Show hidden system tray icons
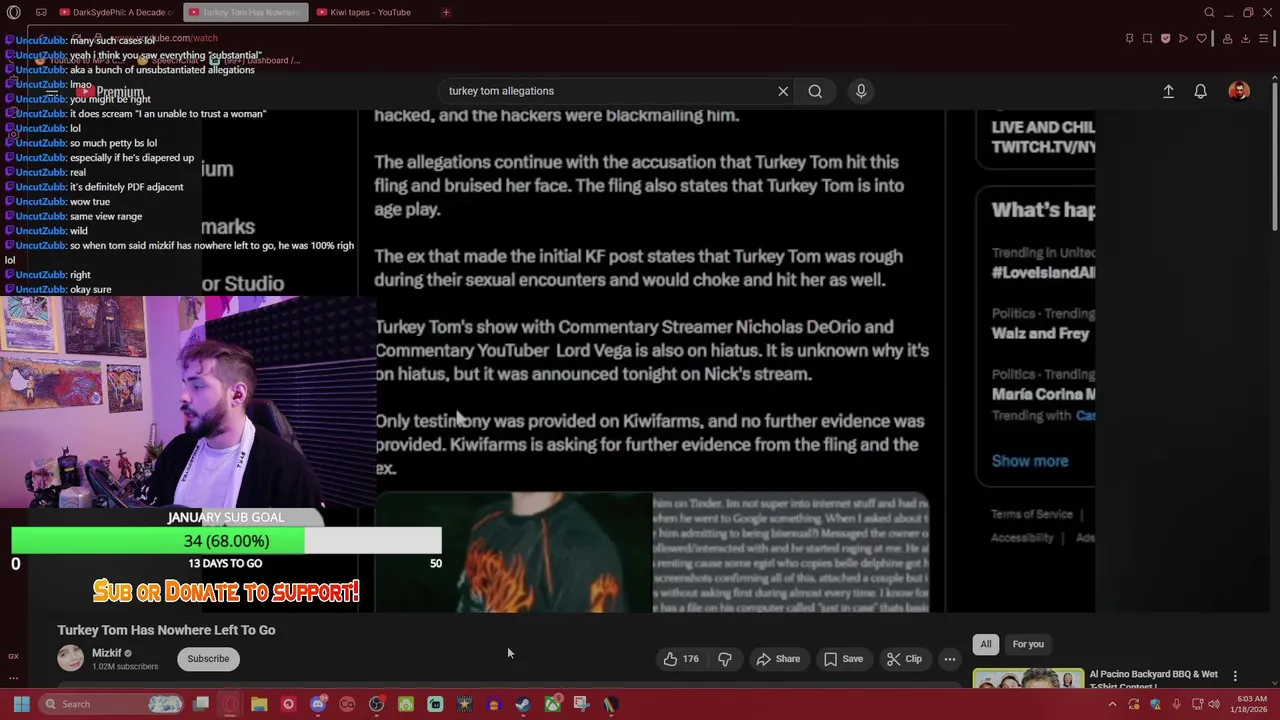The width and height of the screenshot is (1280, 720). 1112,704
